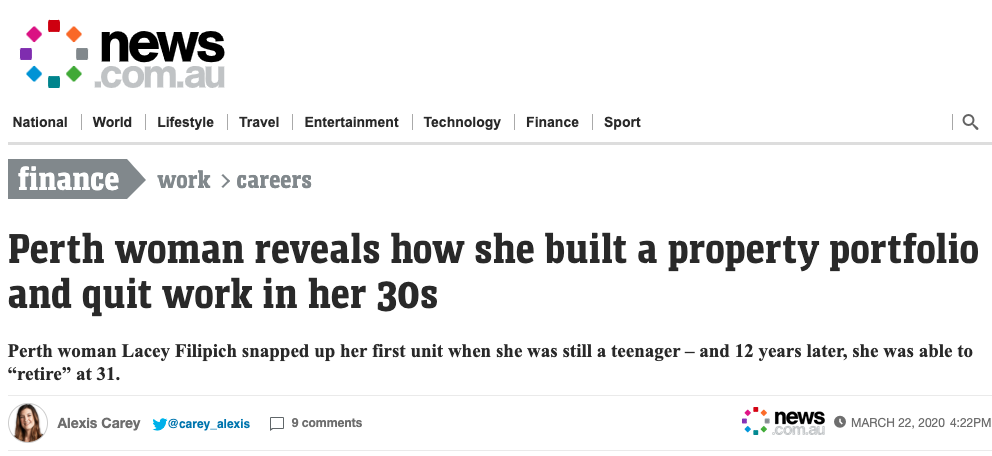The width and height of the screenshot is (992, 456).
Task: Open the World section
Action: tap(112, 122)
